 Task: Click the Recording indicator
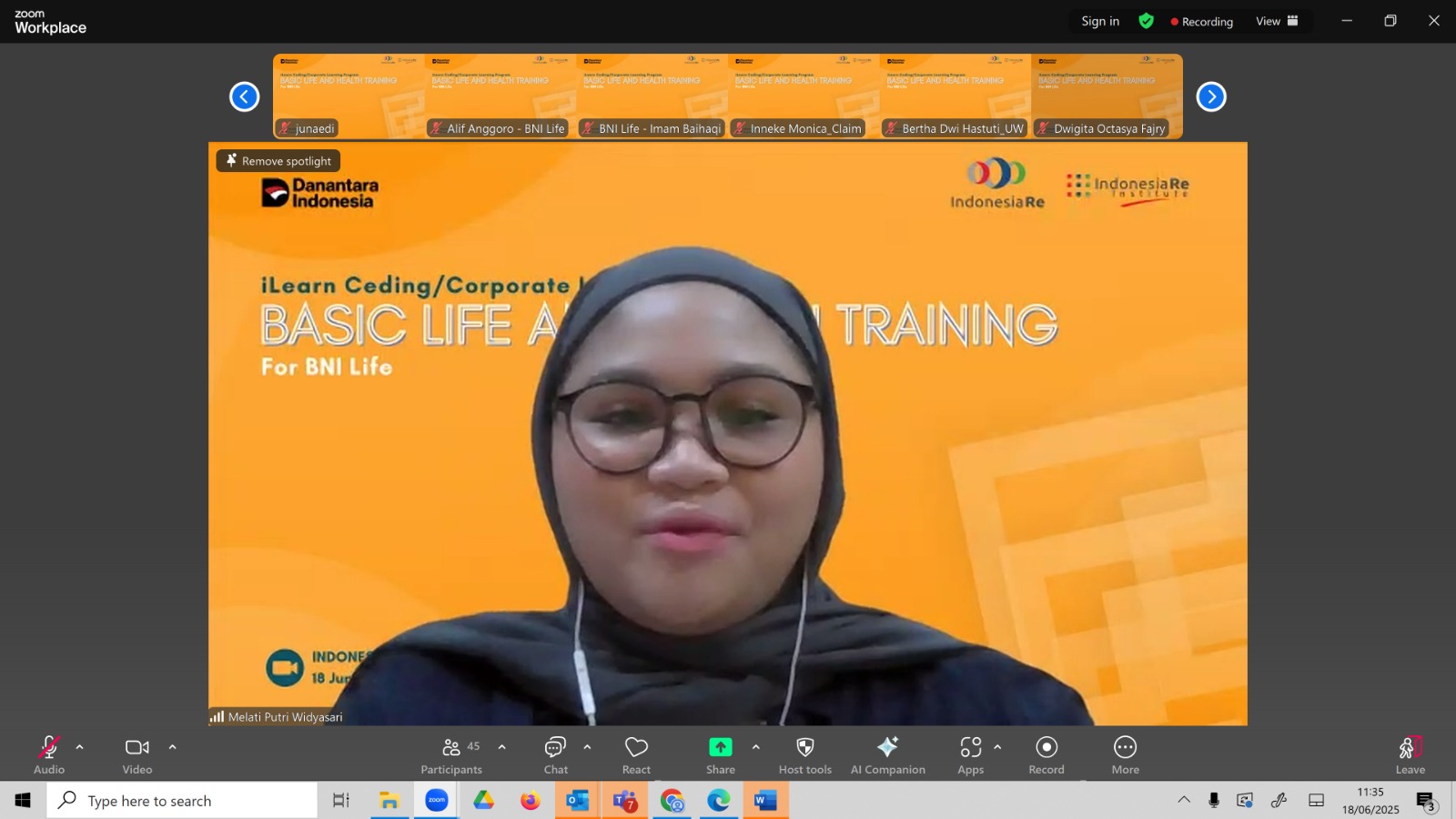coord(1201,22)
